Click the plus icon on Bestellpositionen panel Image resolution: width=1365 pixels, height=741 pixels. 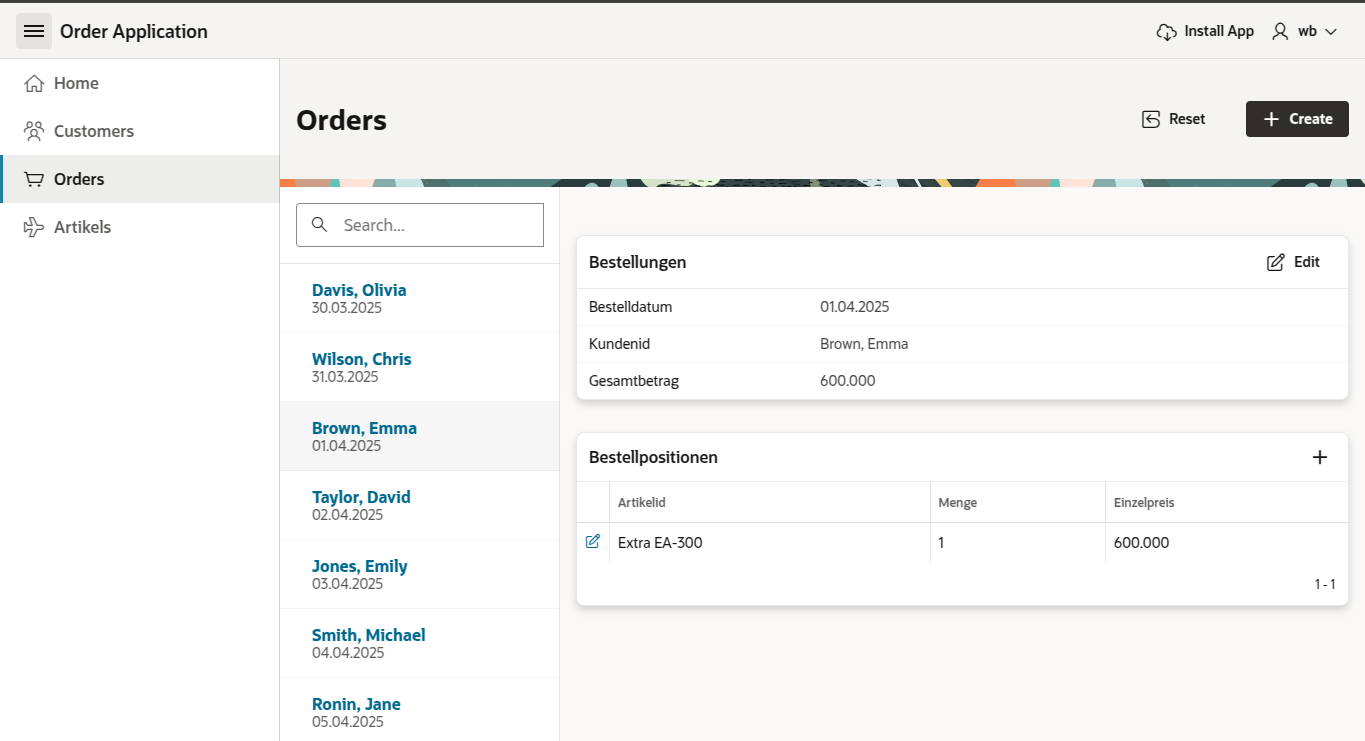point(1320,456)
